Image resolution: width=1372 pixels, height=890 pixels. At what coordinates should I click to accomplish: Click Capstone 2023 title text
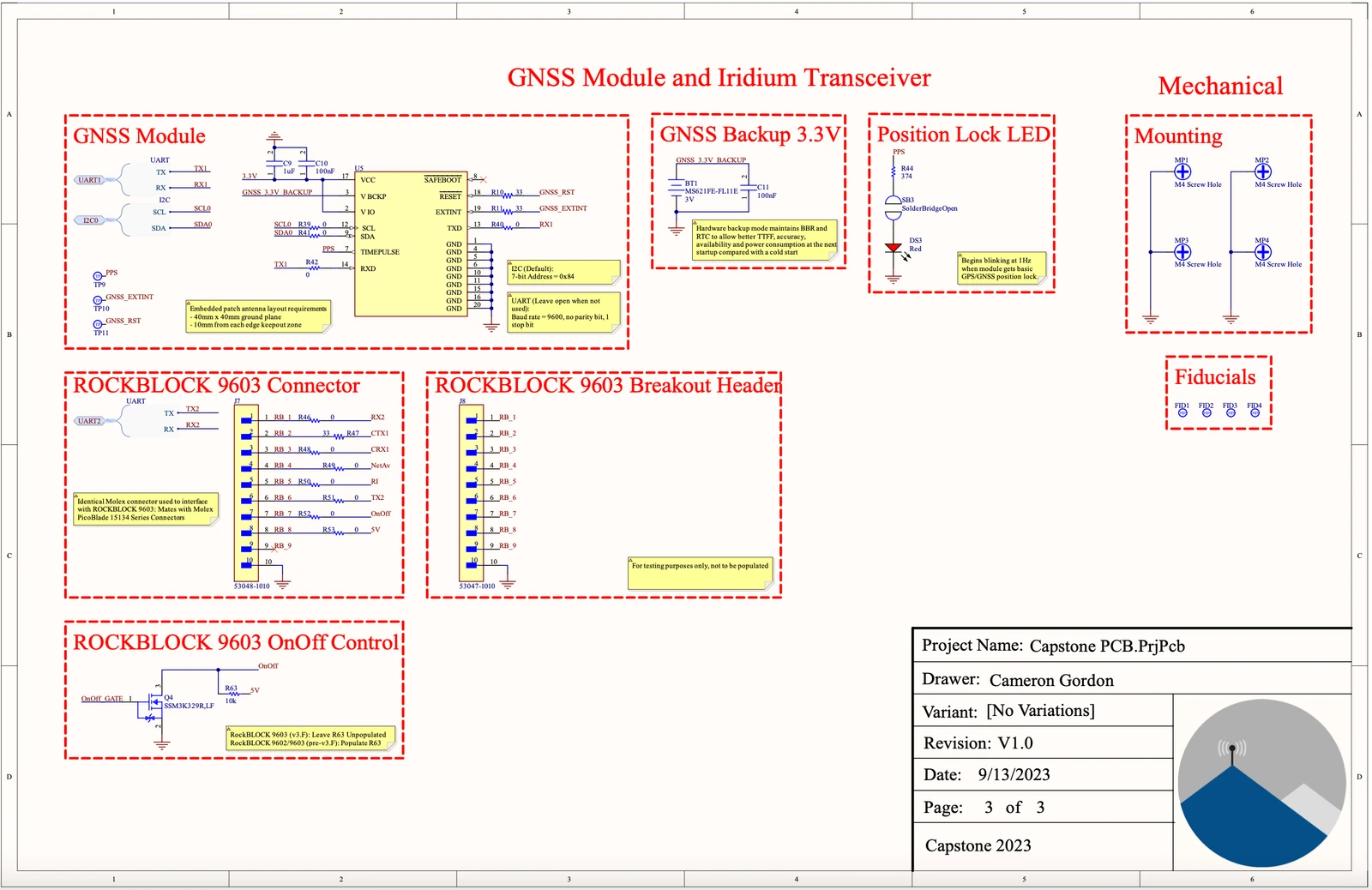(x=978, y=846)
